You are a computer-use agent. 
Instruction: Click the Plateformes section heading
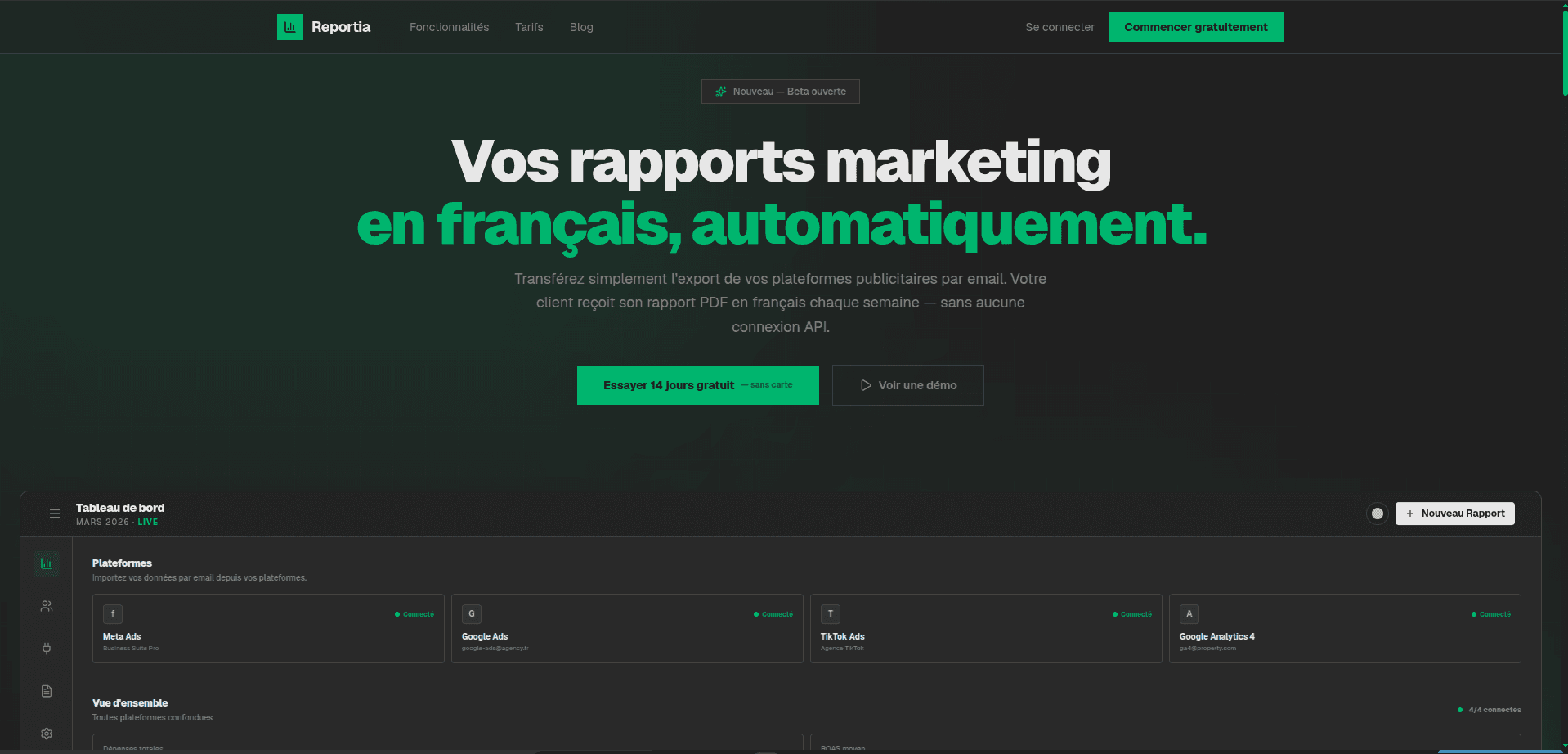click(122, 563)
